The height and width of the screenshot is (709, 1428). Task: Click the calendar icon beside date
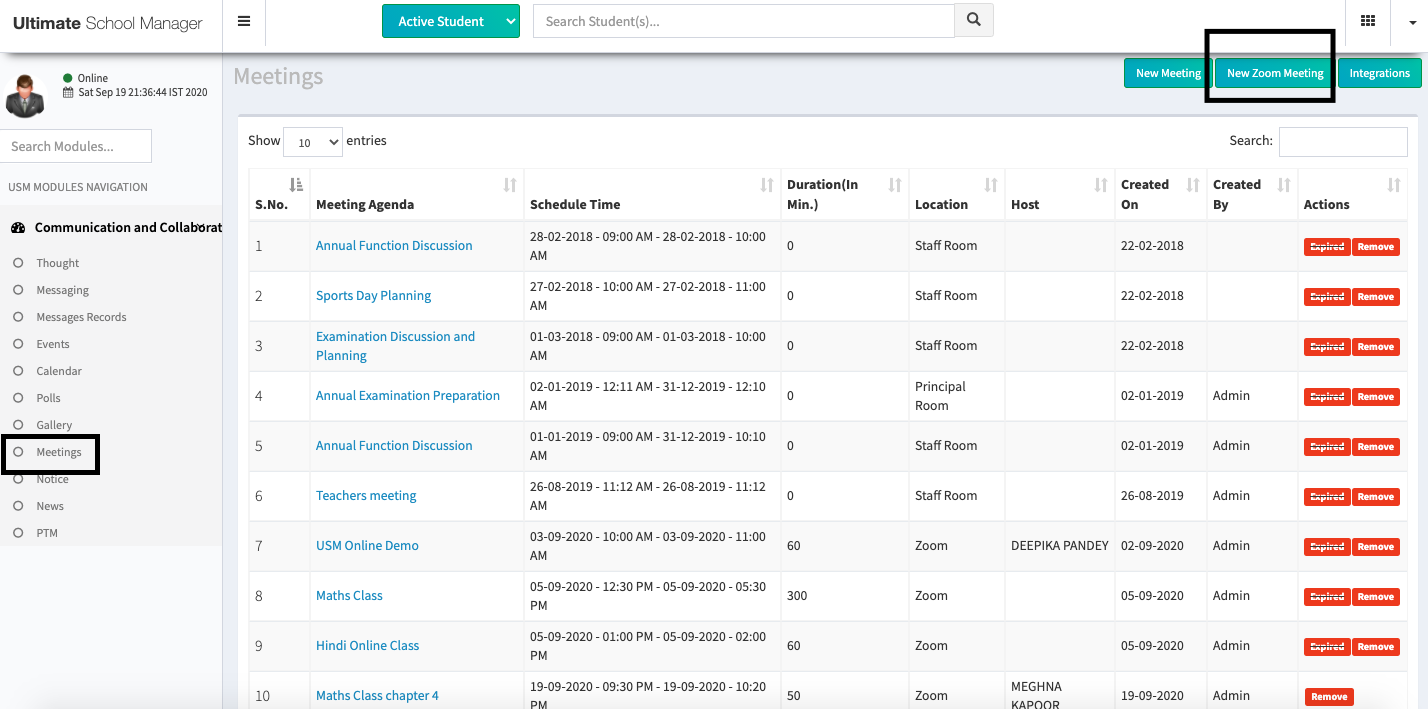68,92
